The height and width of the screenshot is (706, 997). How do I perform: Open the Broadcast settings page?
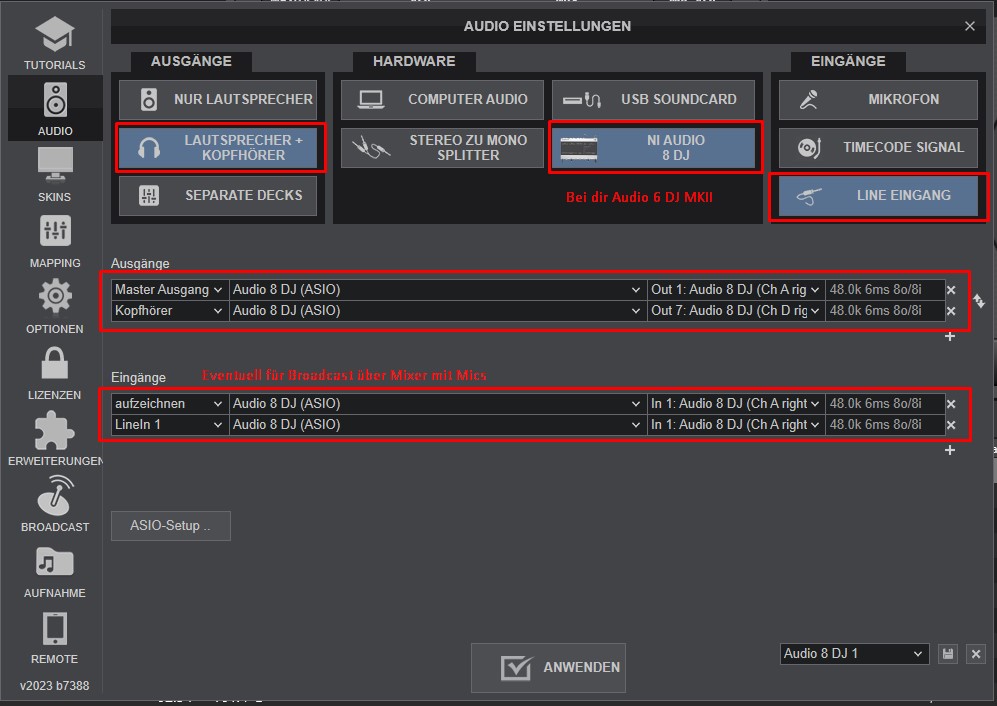point(55,504)
